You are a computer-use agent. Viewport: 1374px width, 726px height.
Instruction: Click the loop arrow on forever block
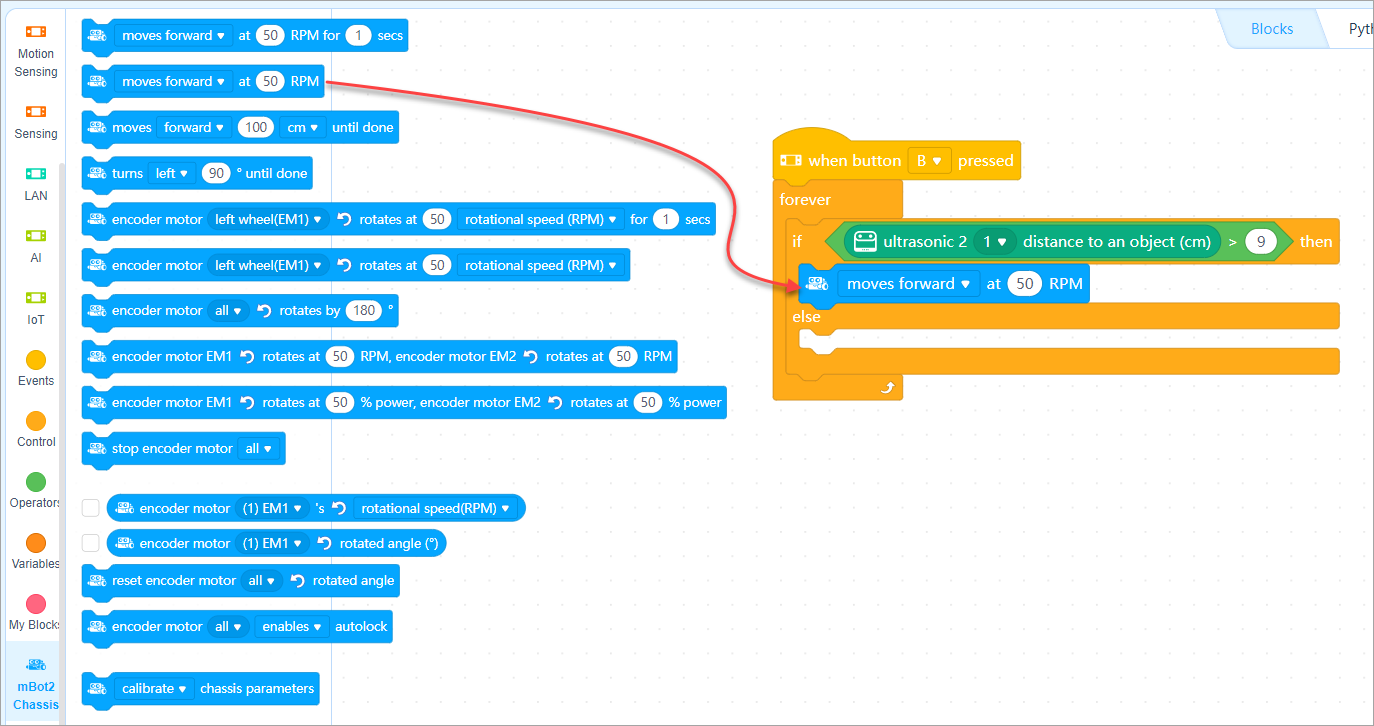coord(886,388)
